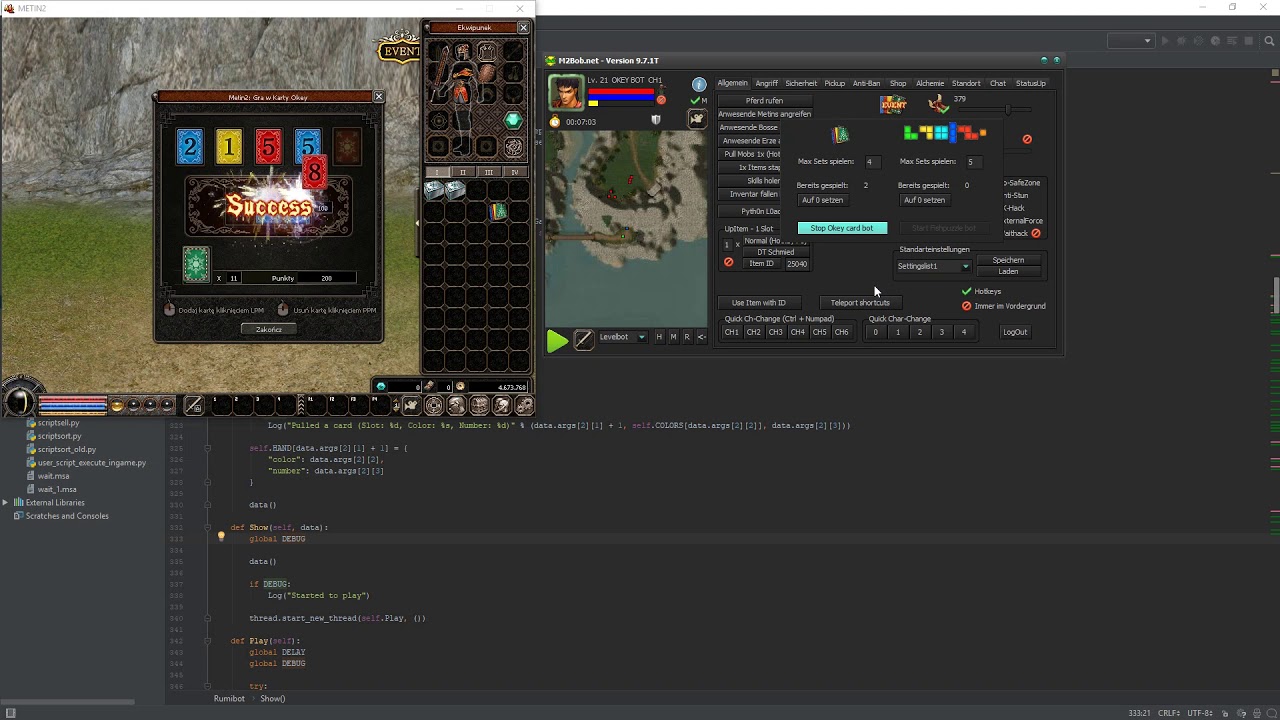Select inventory page II tab
This screenshot has width=1280, height=720.
[463, 172]
